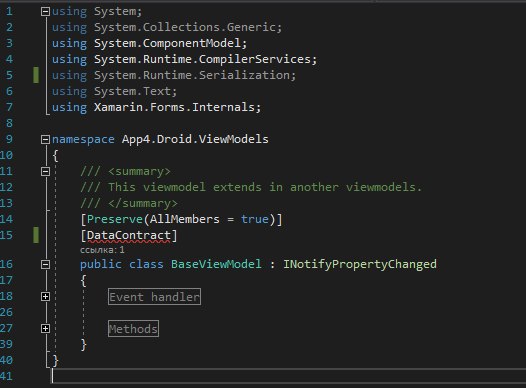
Task: Click 'System.Runtime.CompilerServices' using line
Action: (x=184, y=59)
